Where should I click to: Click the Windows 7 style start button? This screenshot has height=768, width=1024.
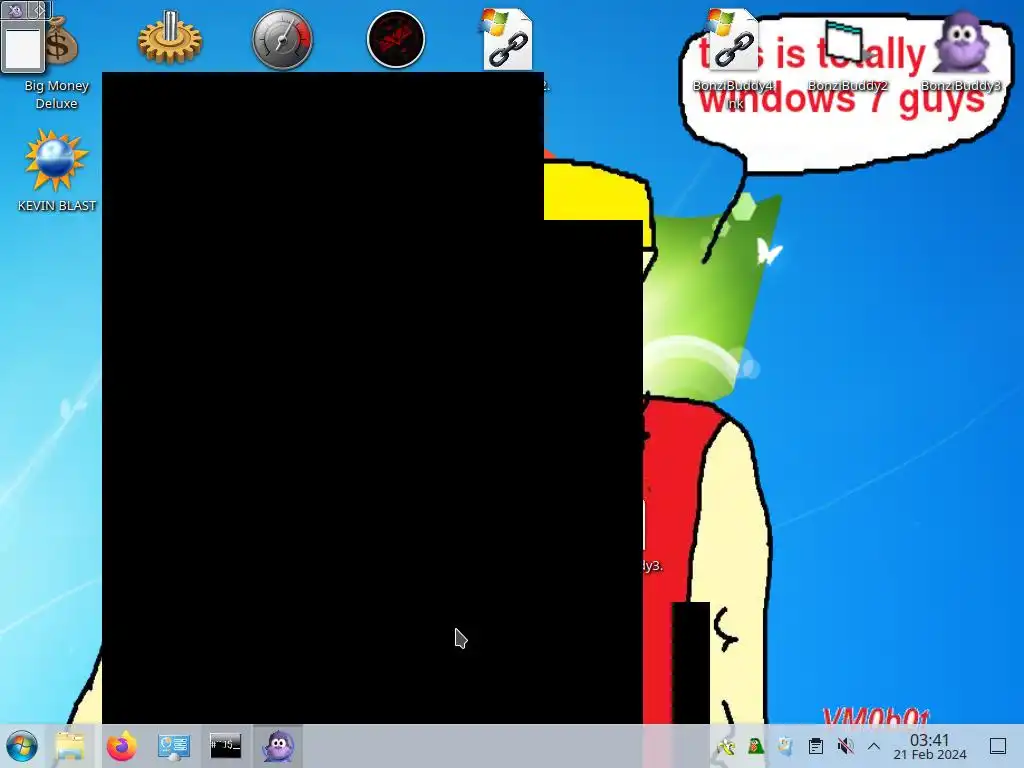coord(22,746)
